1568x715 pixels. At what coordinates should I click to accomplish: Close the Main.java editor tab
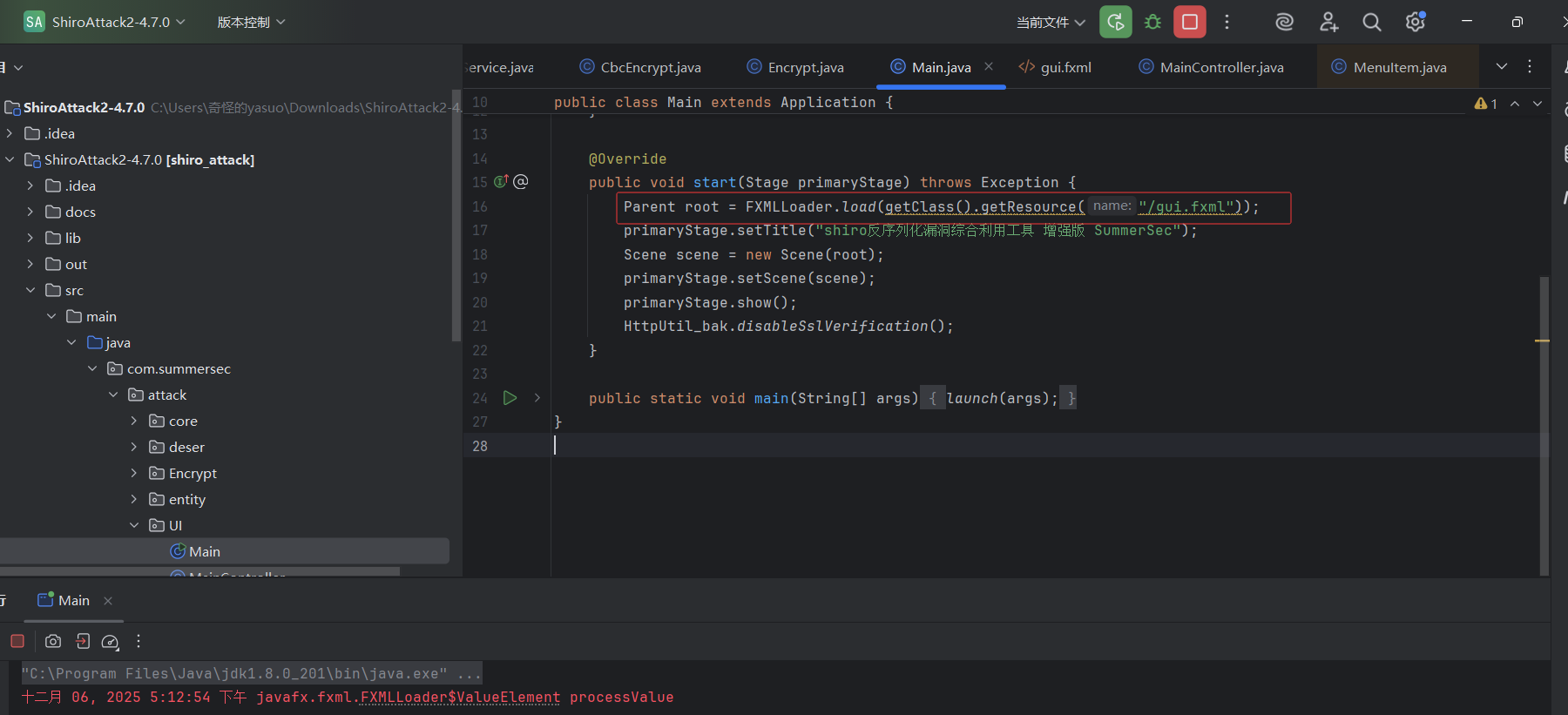[x=989, y=66]
